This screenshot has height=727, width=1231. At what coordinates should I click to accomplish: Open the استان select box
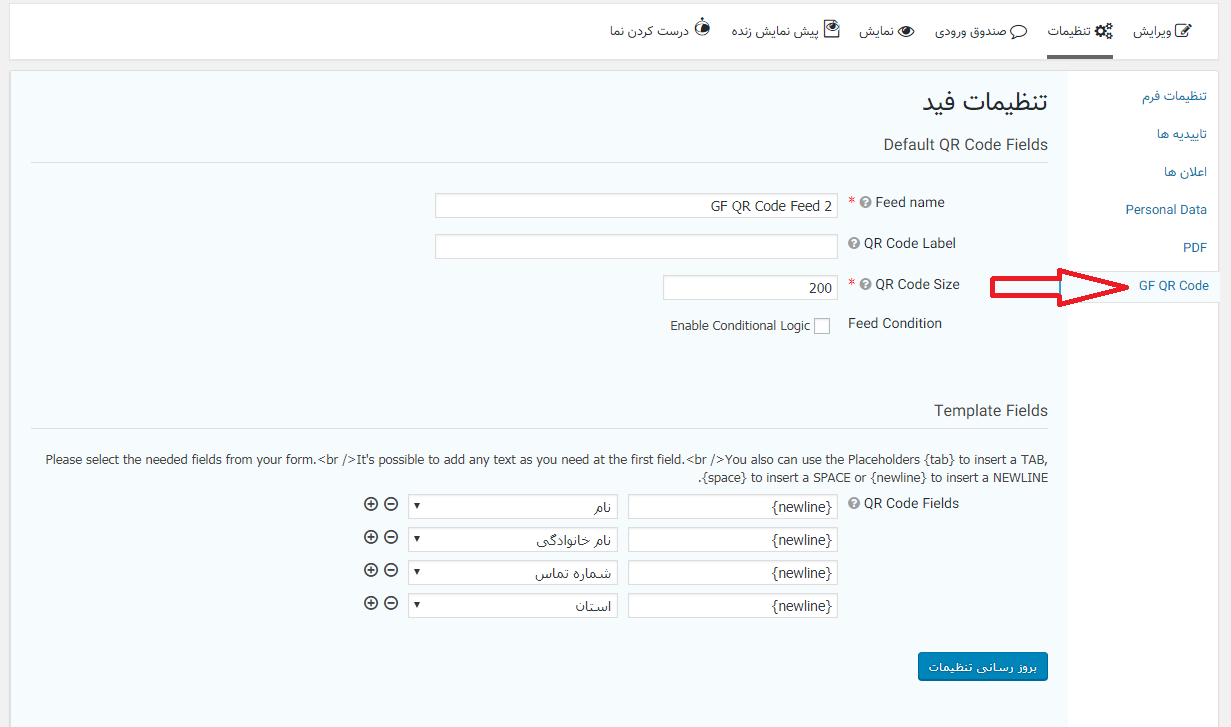pyautogui.click(x=512, y=606)
